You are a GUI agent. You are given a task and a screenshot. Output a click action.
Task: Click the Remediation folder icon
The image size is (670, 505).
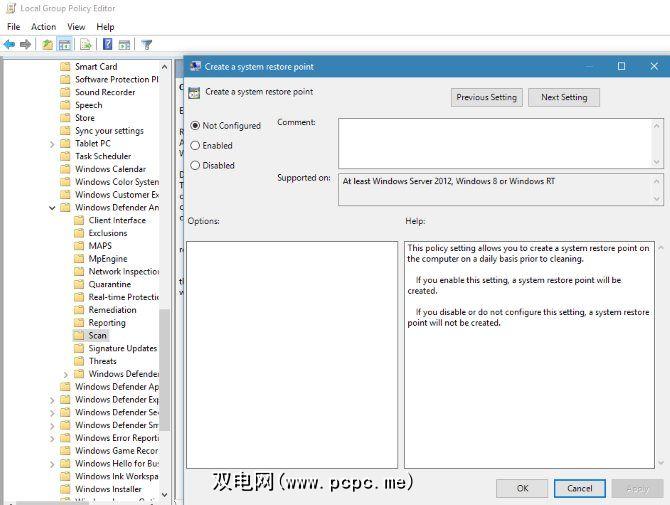79,310
